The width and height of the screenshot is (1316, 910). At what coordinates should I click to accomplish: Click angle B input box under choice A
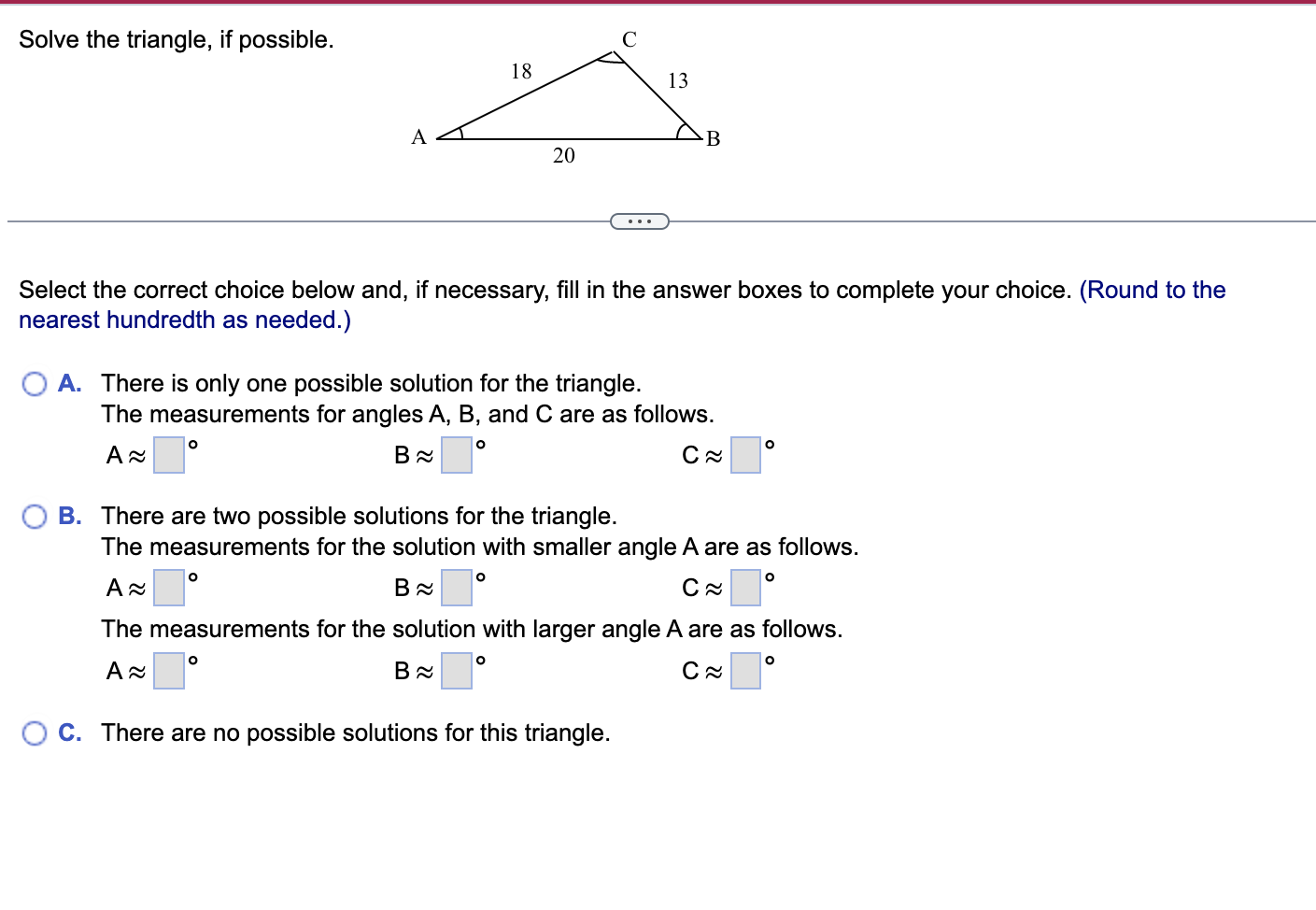pyautogui.click(x=457, y=456)
